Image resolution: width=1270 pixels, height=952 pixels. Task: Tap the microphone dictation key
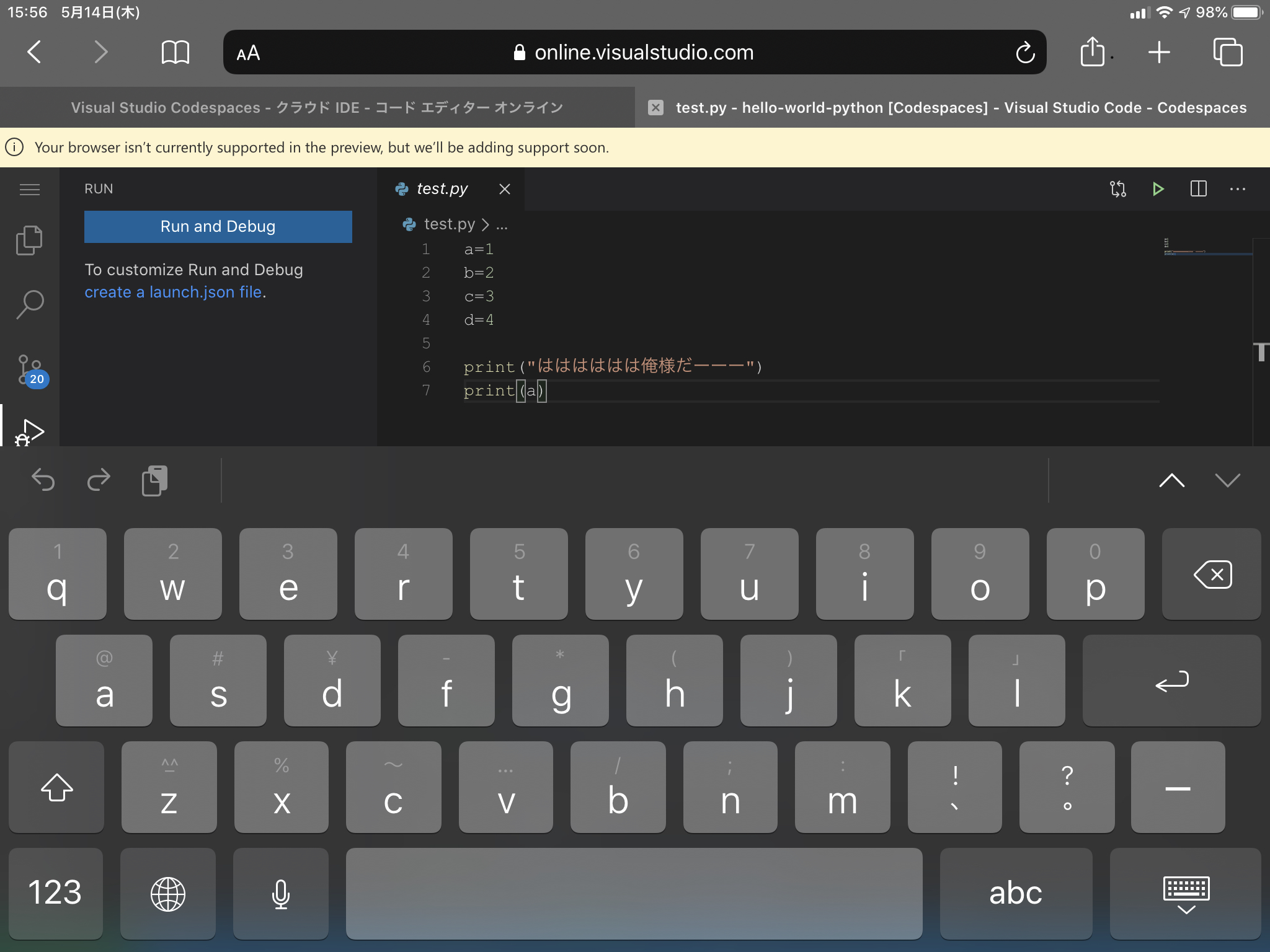tap(281, 894)
